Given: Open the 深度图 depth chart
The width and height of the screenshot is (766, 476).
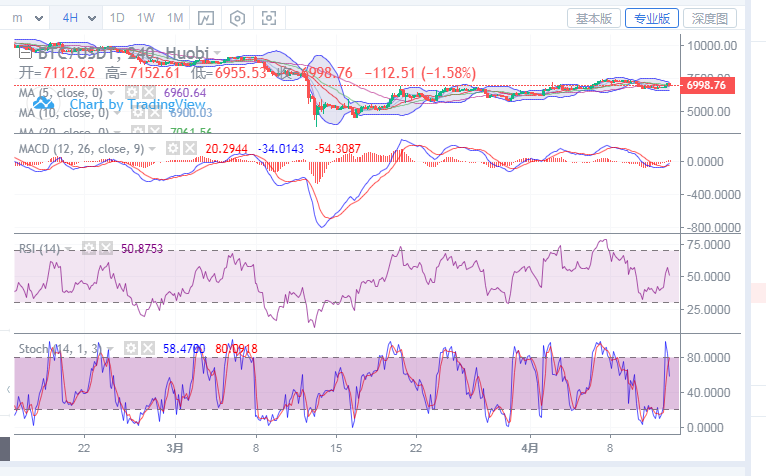Looking at the screenshot, I should pos(710,19).
